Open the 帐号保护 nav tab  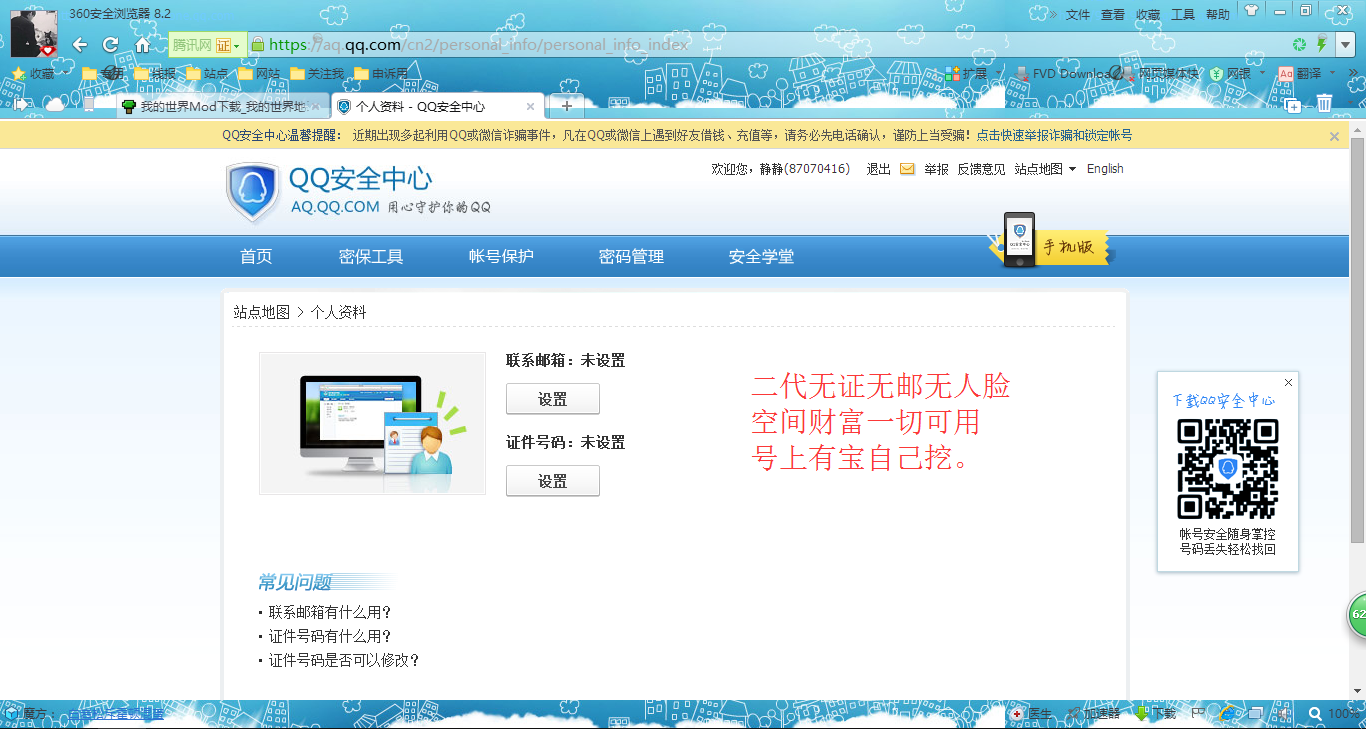click(x=501, y=256)
